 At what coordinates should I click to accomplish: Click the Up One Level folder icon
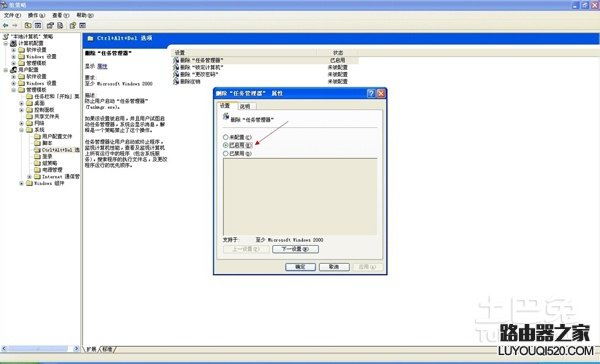pos(28,25)
